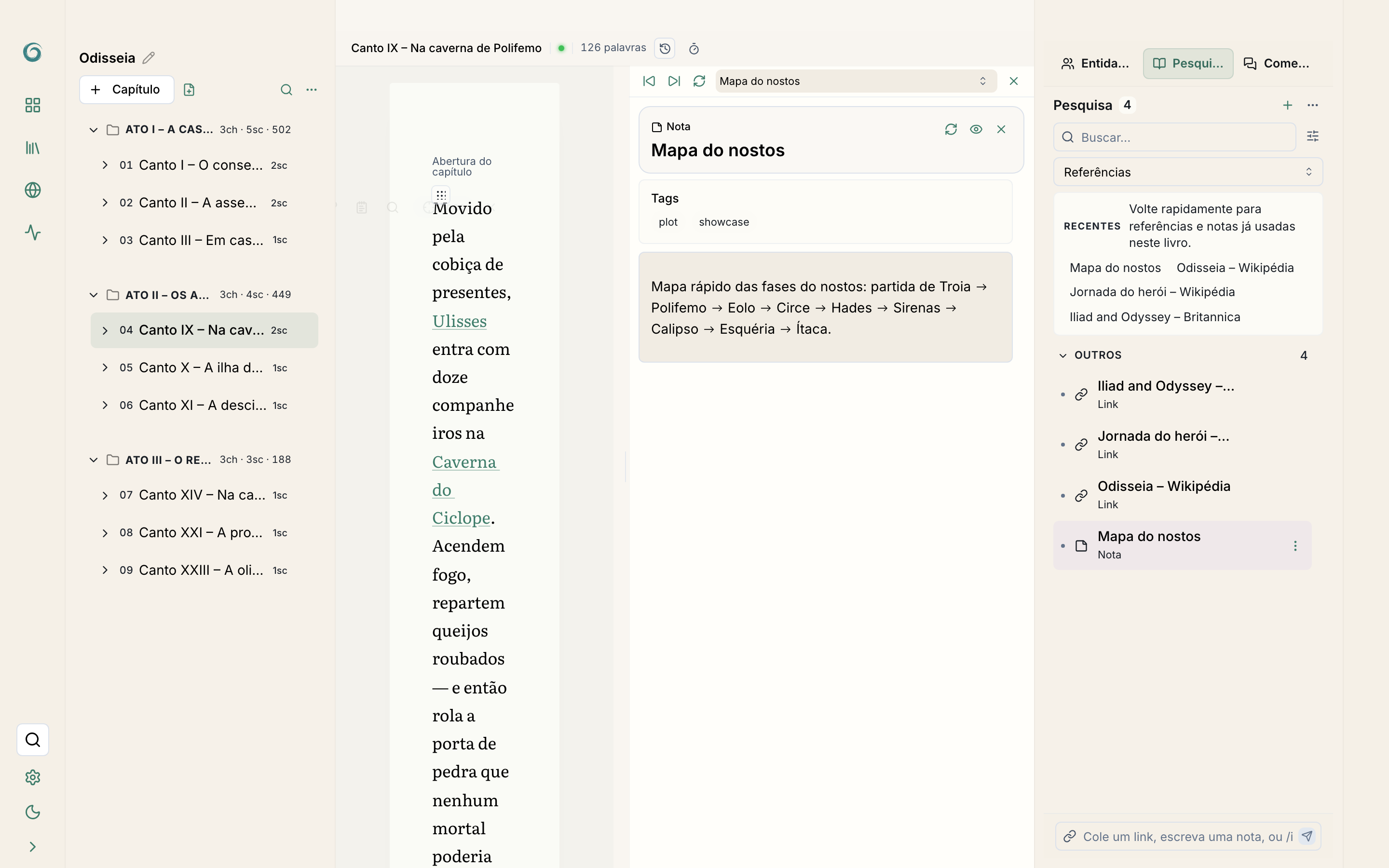The height and width of the screenshot is (868, 1389).
Task: Toggle note preview eye icon
Action: click(x=976, y=129)
